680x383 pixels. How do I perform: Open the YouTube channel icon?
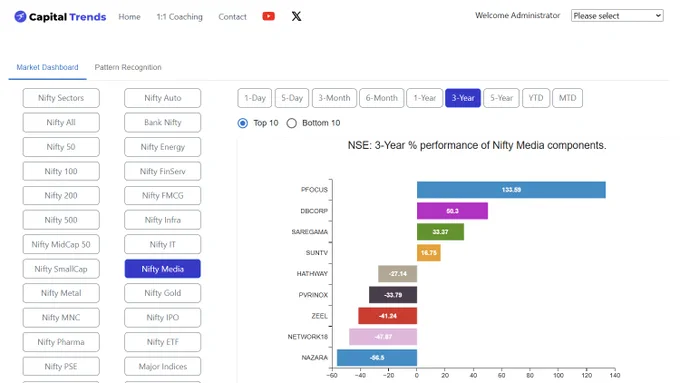tap(268, 16)
